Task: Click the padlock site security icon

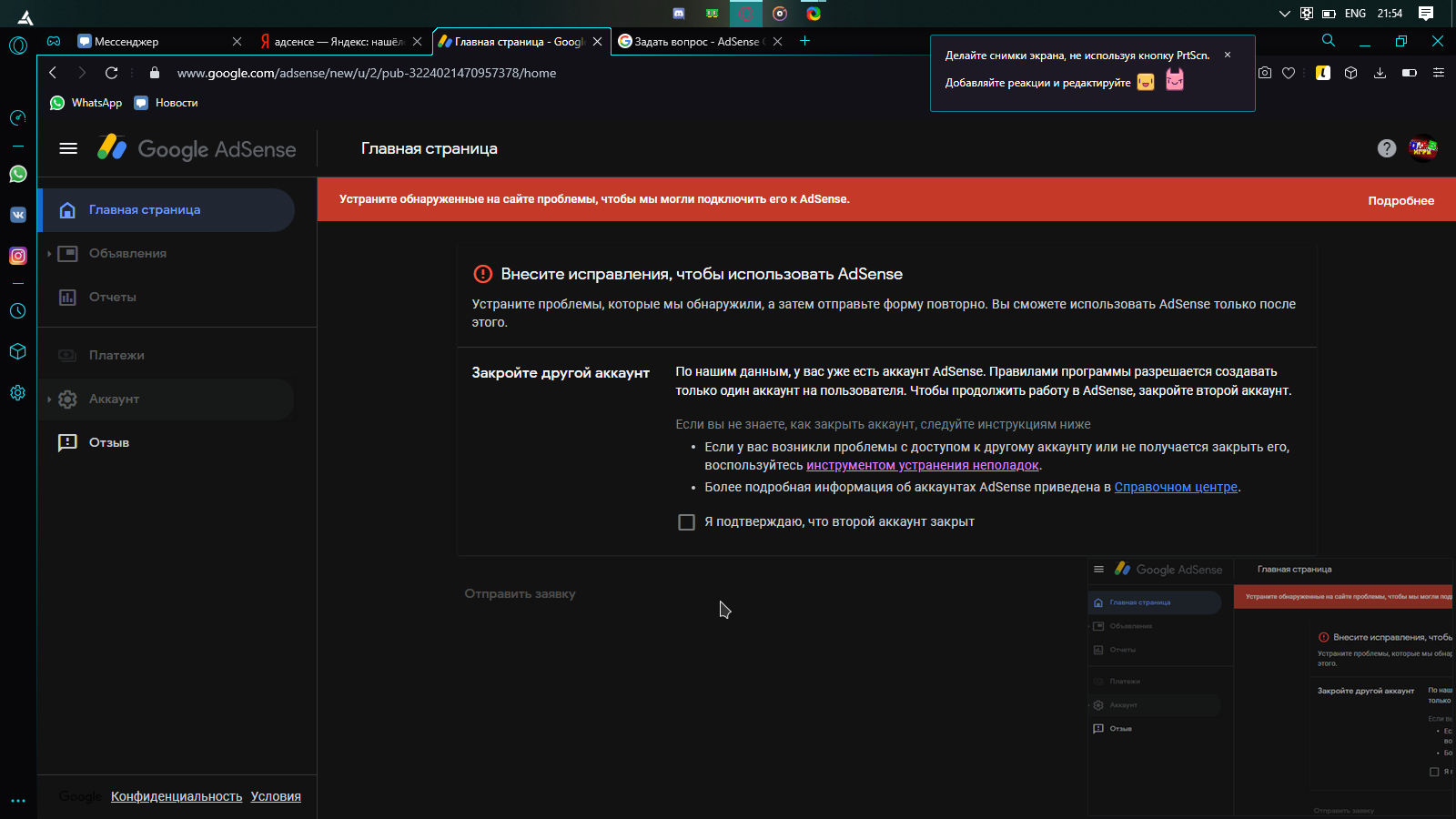Action: (154, 73)
